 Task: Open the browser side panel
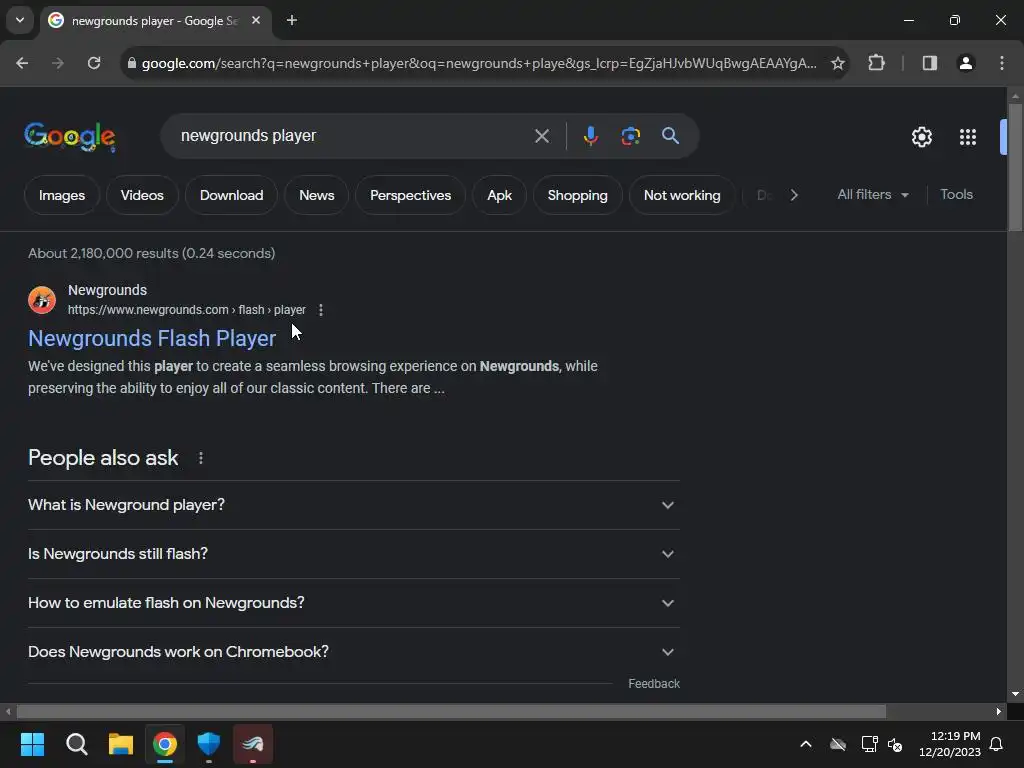click(x=929, y=63)
